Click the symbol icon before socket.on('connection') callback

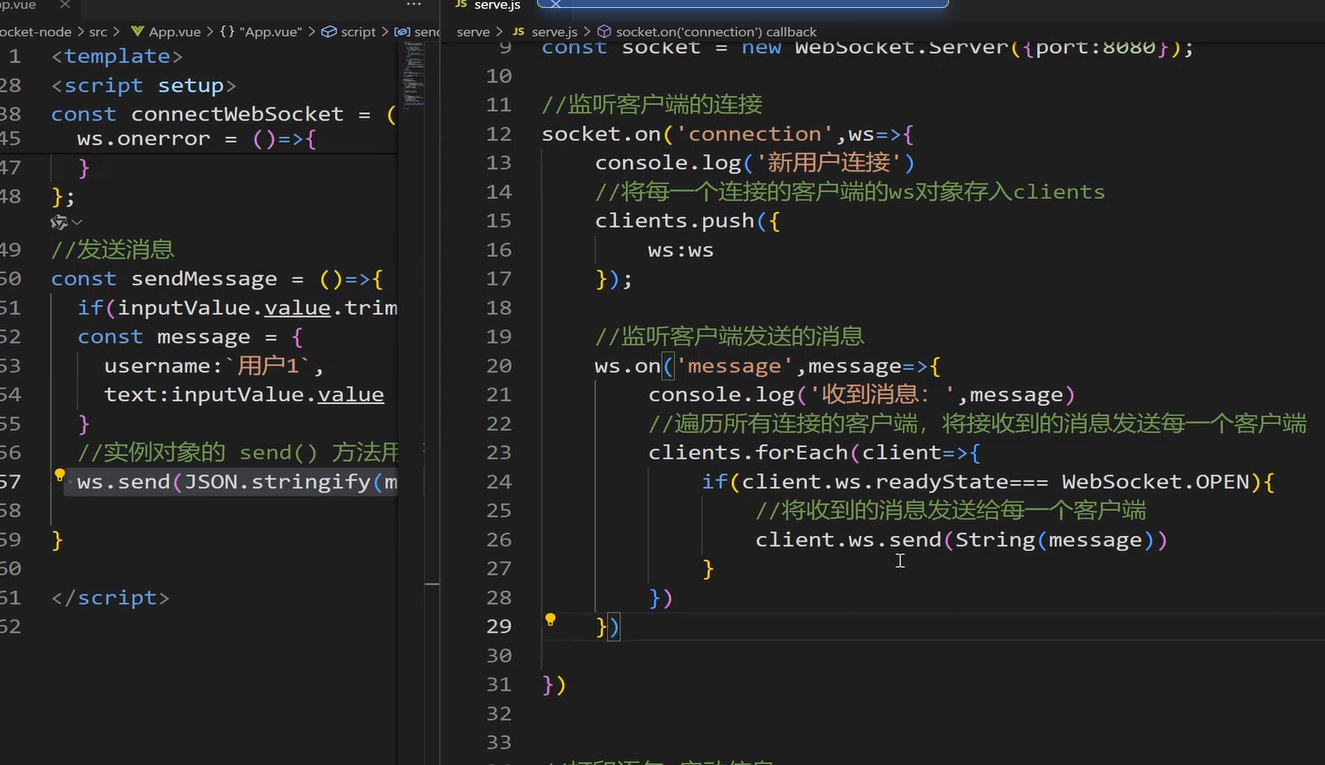[x=603, y=31]
